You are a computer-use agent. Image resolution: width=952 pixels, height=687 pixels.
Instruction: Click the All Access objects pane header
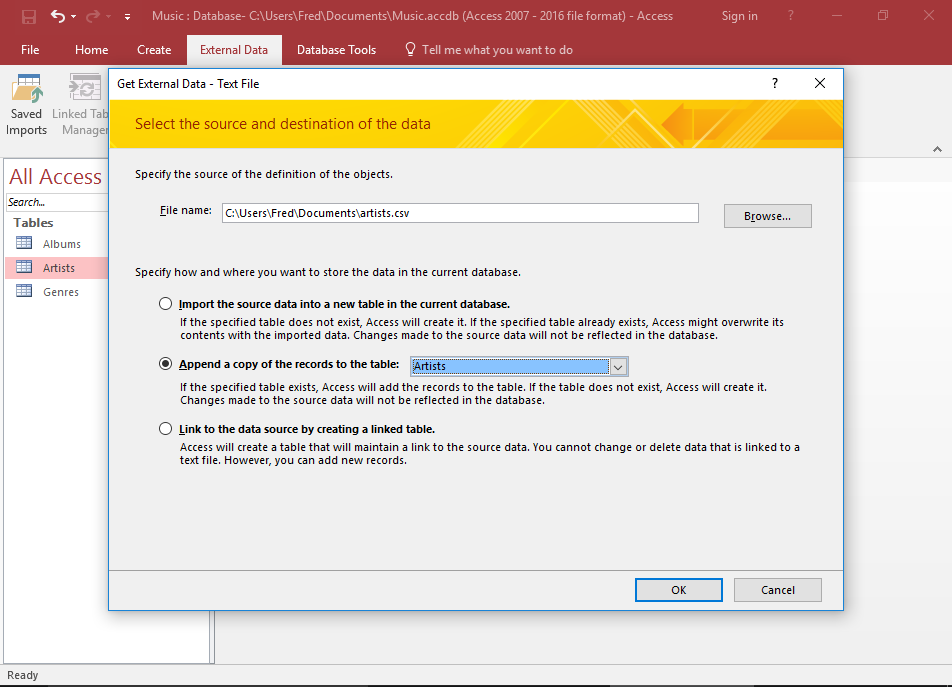coord(55,177)
